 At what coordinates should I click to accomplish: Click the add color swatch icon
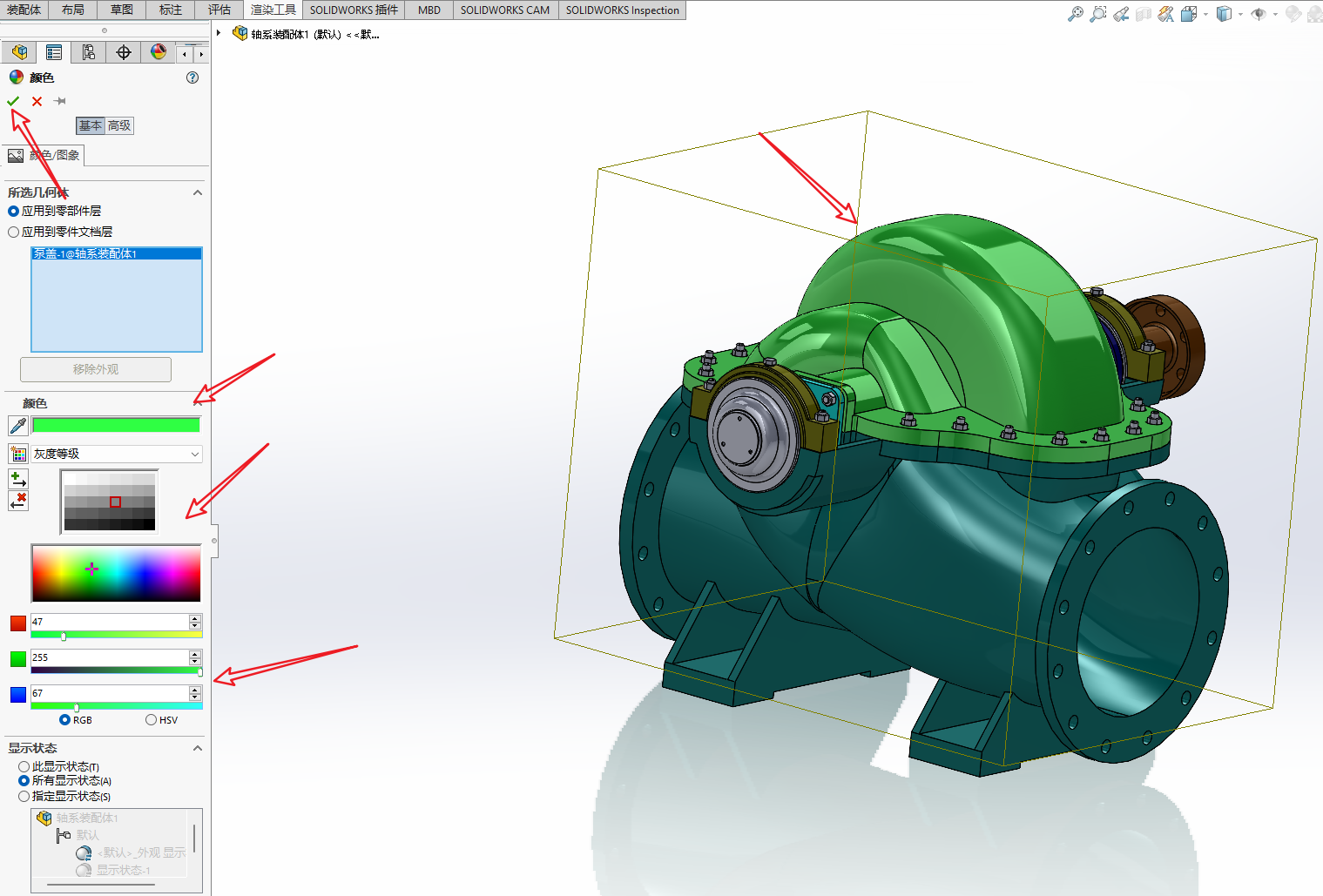17,477
